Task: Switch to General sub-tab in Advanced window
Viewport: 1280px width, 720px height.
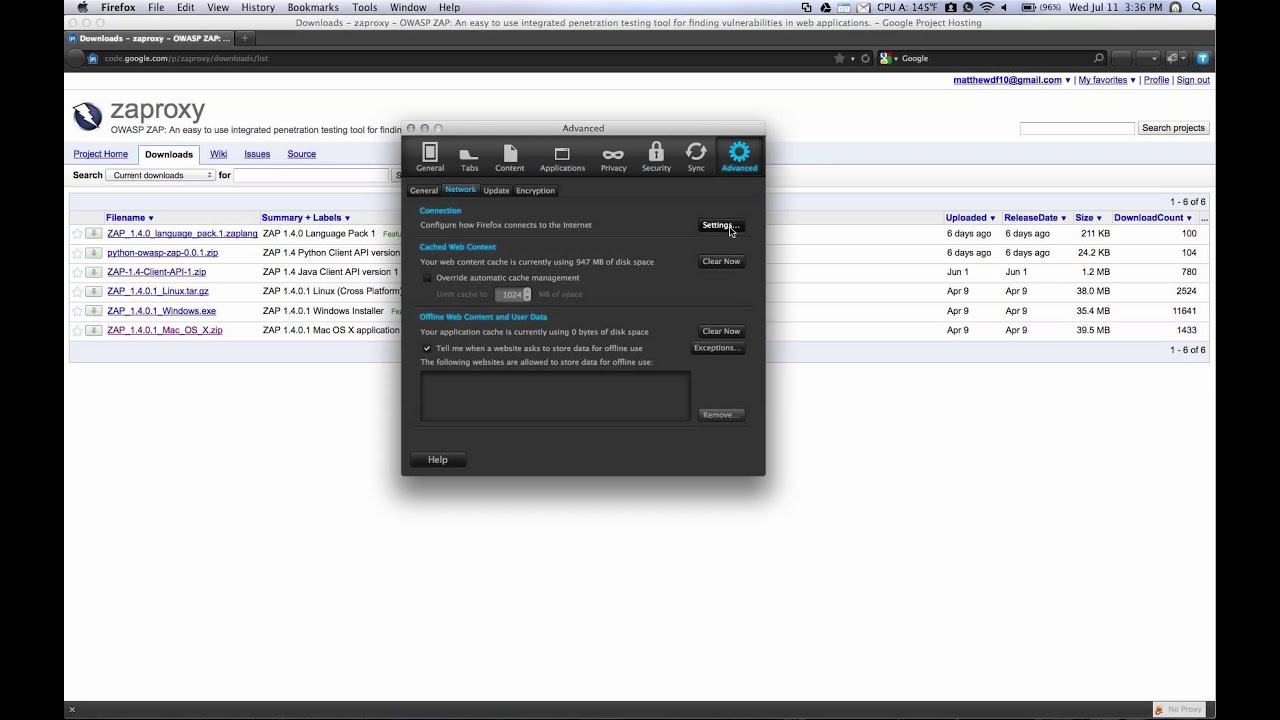Action: [424, 191]
